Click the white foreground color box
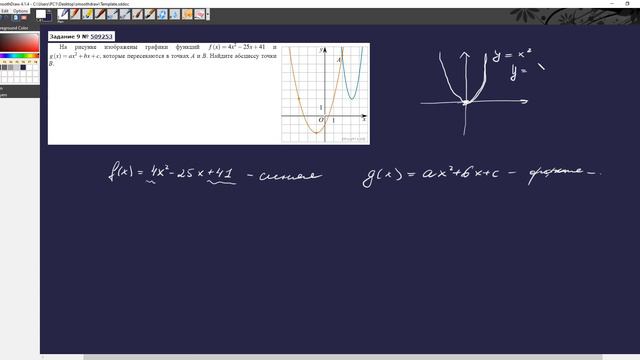Image resolution: width=640 pixels, height=360 pixels. (41, 14)
